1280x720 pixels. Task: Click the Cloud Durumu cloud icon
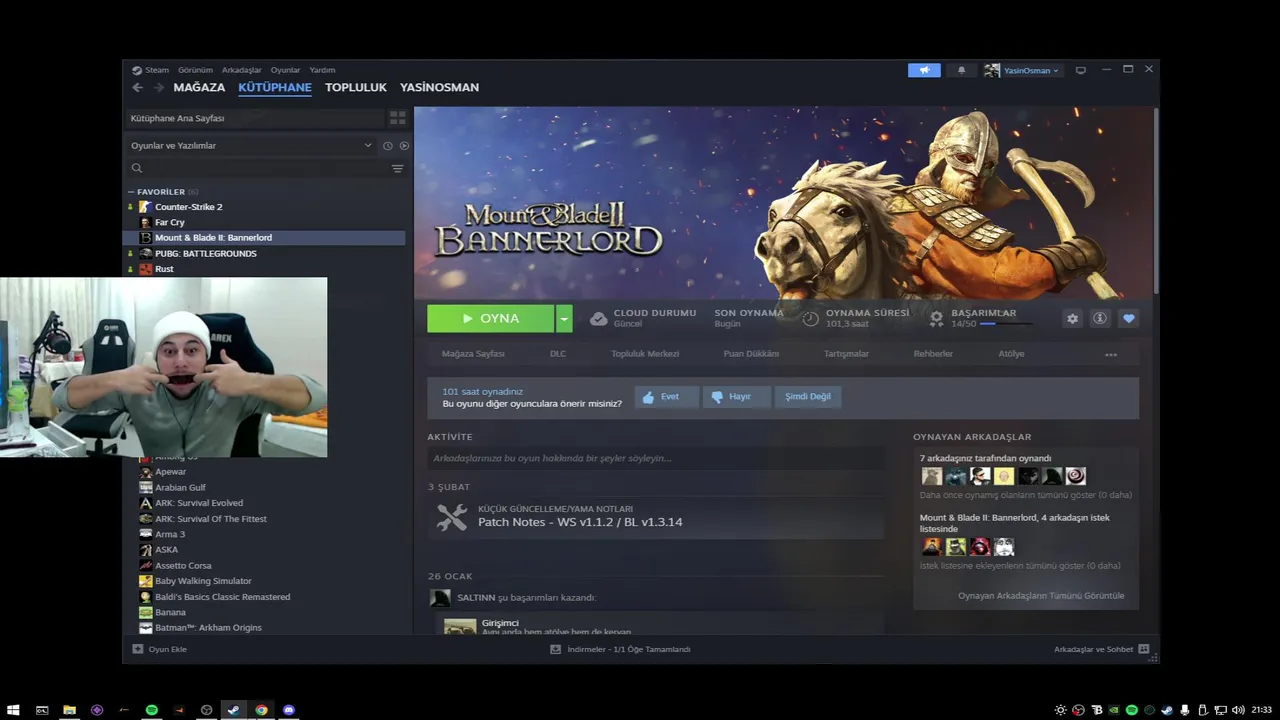[598, 318]
